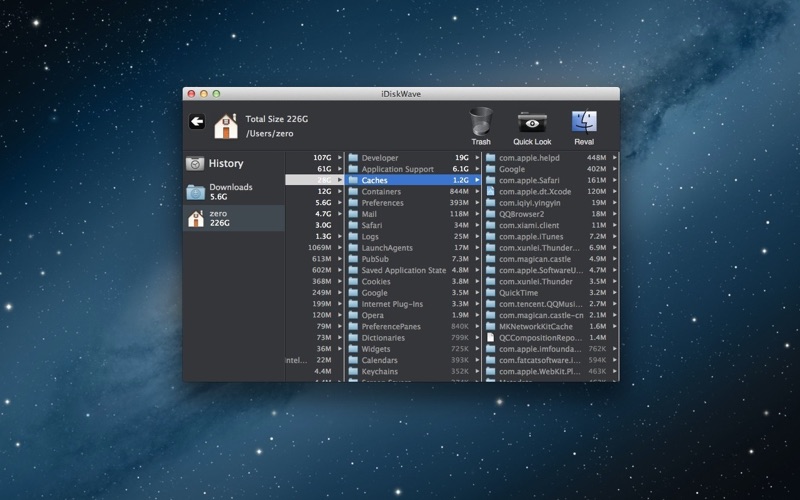Expand arrow of com.apple.Safari 161M
The image size is (800, 500).
point(614,180)
